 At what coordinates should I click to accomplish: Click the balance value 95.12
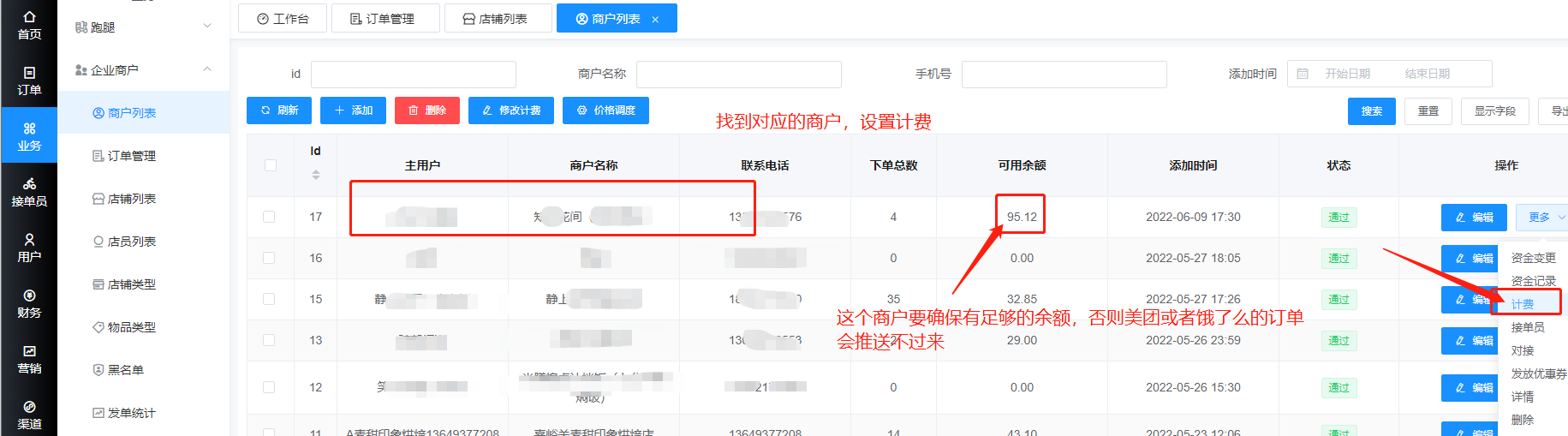(1022, 217)
